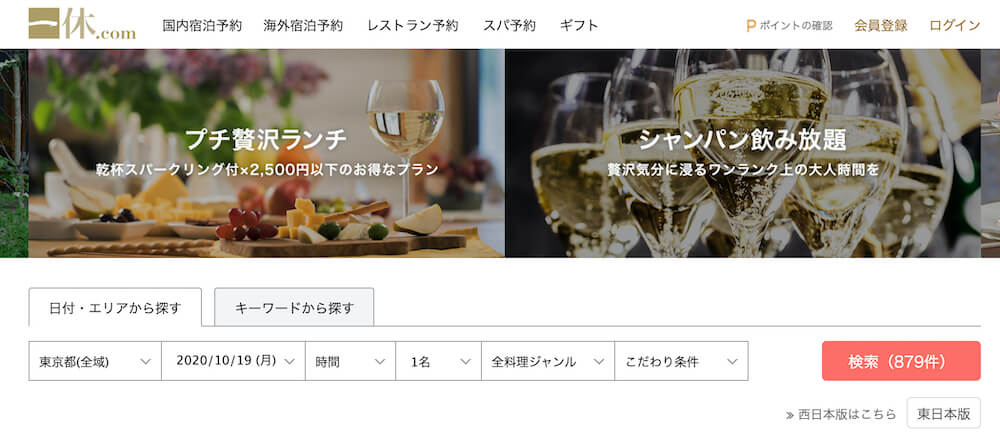Expand the 時間 dropdown
Image resolution: width=1000 pixels, height=438 pixels.
[350, 361]
